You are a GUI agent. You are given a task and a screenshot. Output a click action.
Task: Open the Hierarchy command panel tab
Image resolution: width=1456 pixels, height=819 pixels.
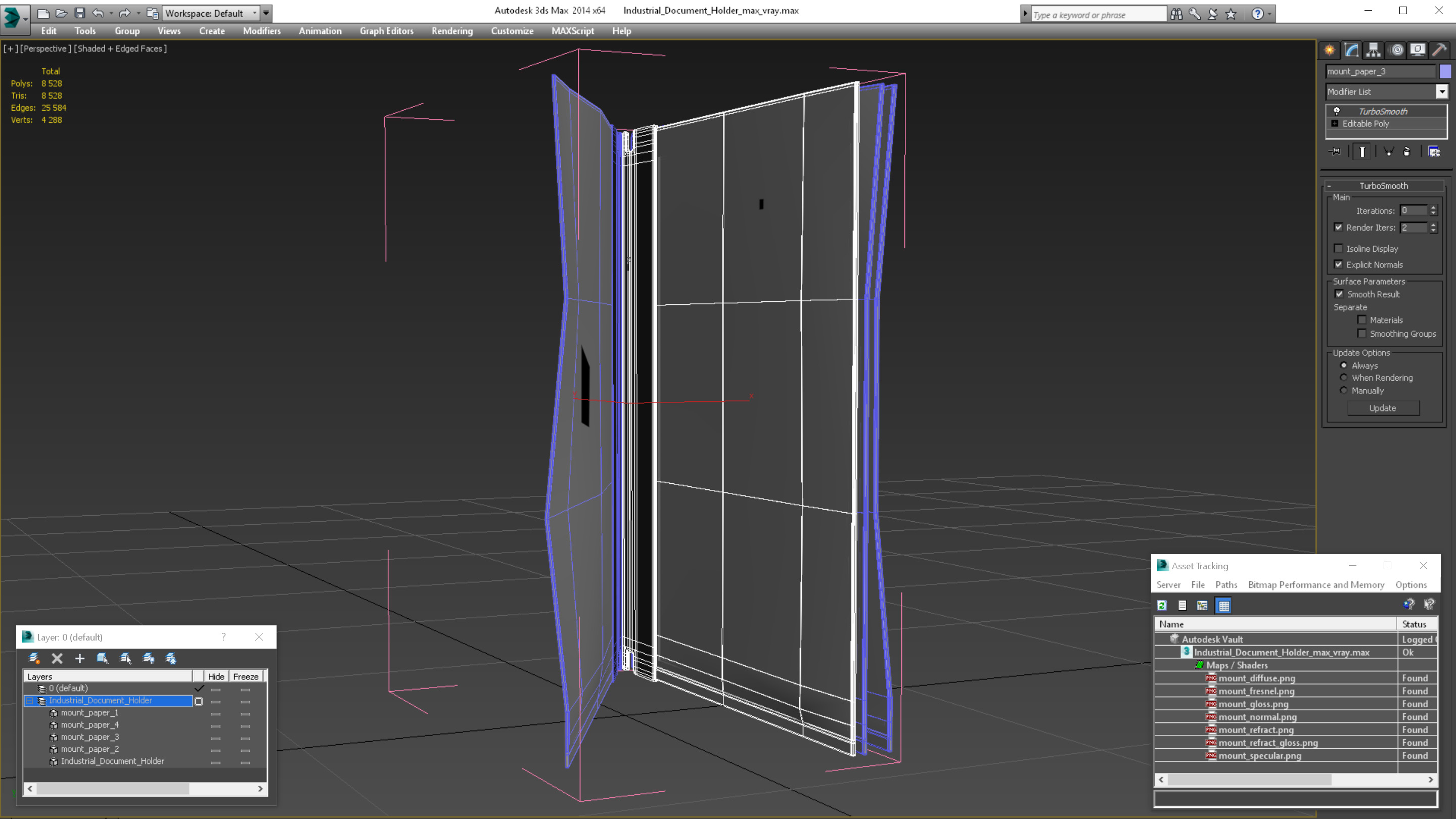point(1373,51)
